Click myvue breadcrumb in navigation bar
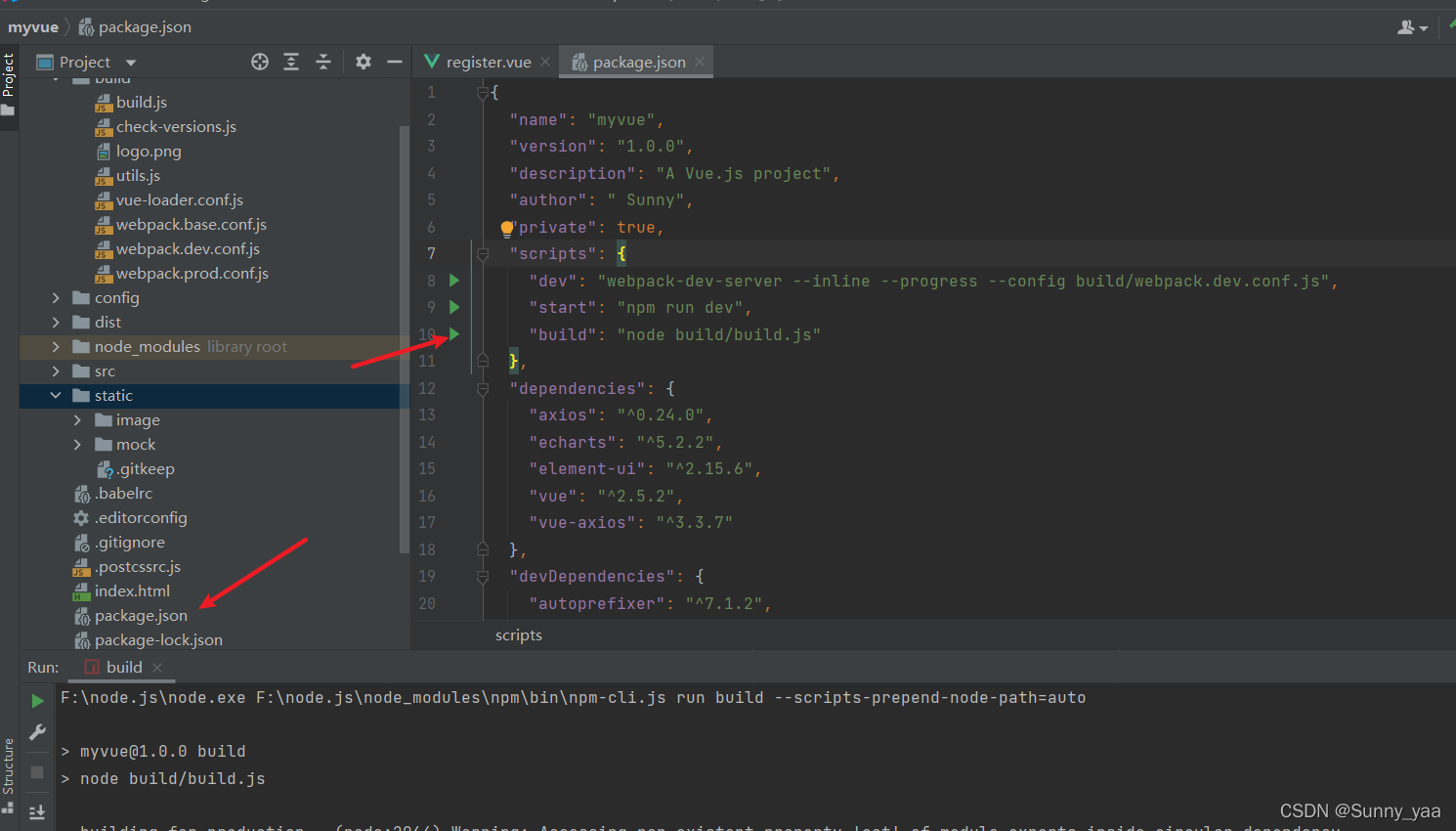 33,27
